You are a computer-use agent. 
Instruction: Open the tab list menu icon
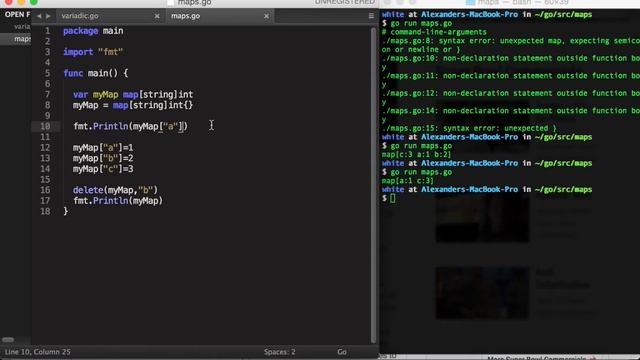pos(371,16)
